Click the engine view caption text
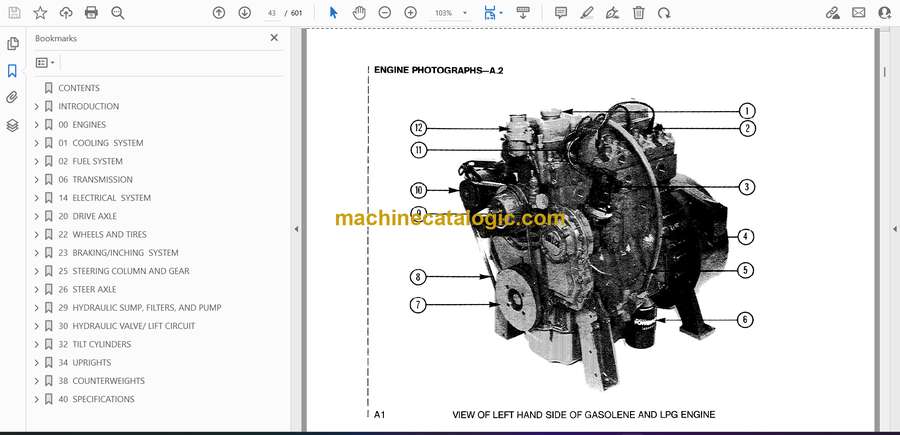The width and height of the screenshot is (900, 435). (x=584, y=414)
